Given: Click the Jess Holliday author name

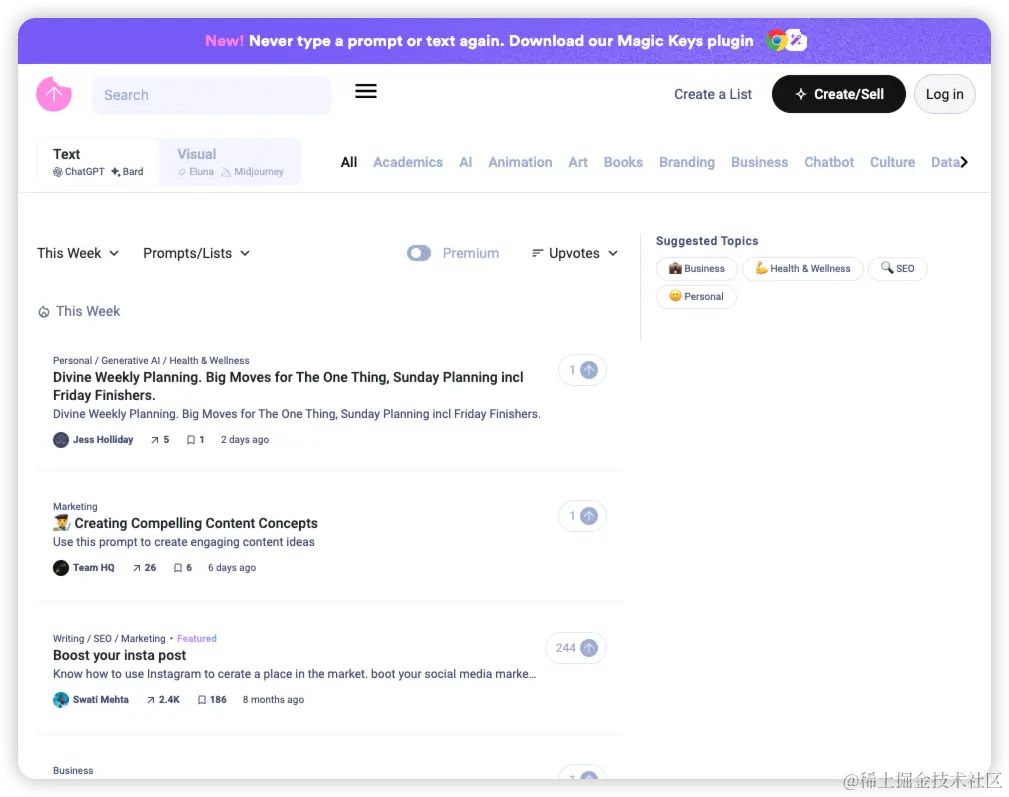Looking at the screenshot, I should point(103,440).
